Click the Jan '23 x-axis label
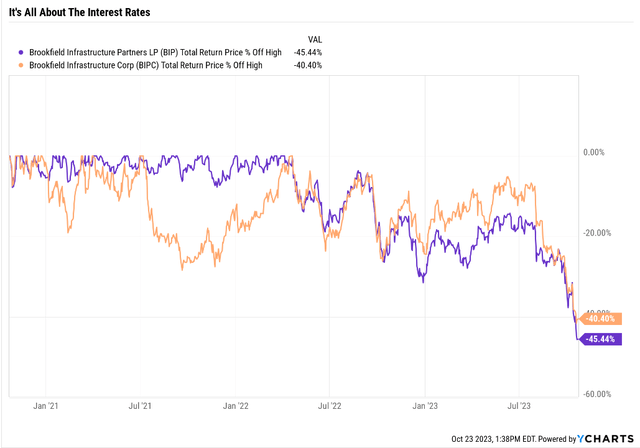The height and width of the screenshot is (448, 640). (424, 406)
